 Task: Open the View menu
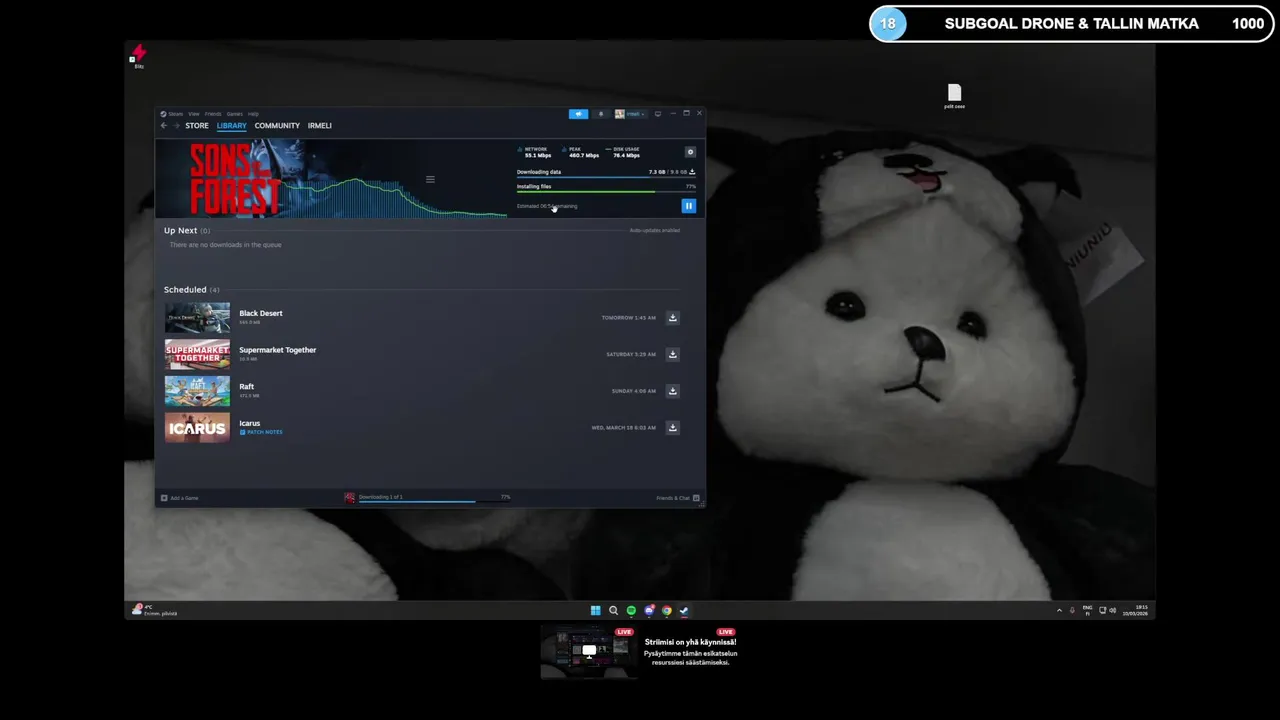[194, 114]
